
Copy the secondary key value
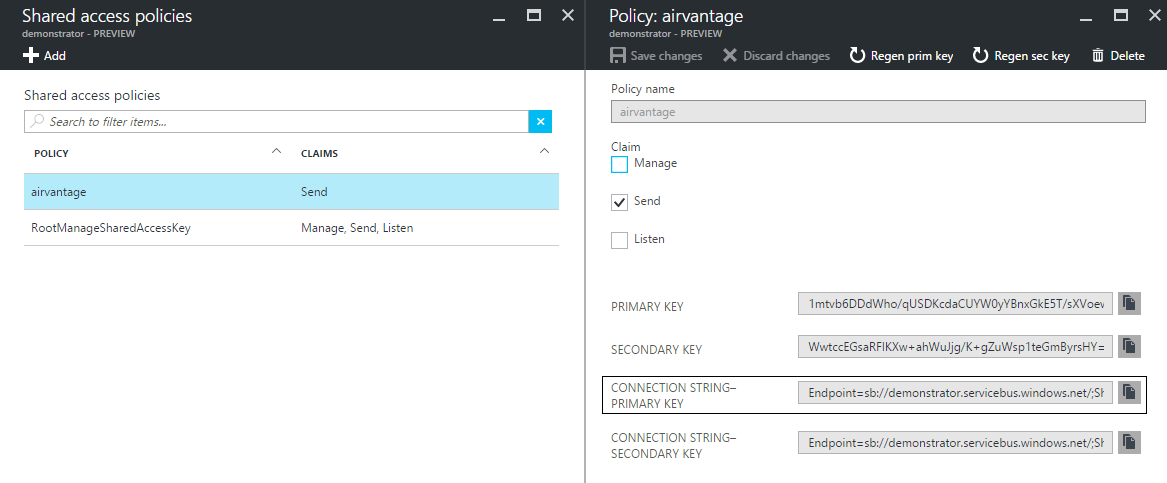coord(1128,347)
